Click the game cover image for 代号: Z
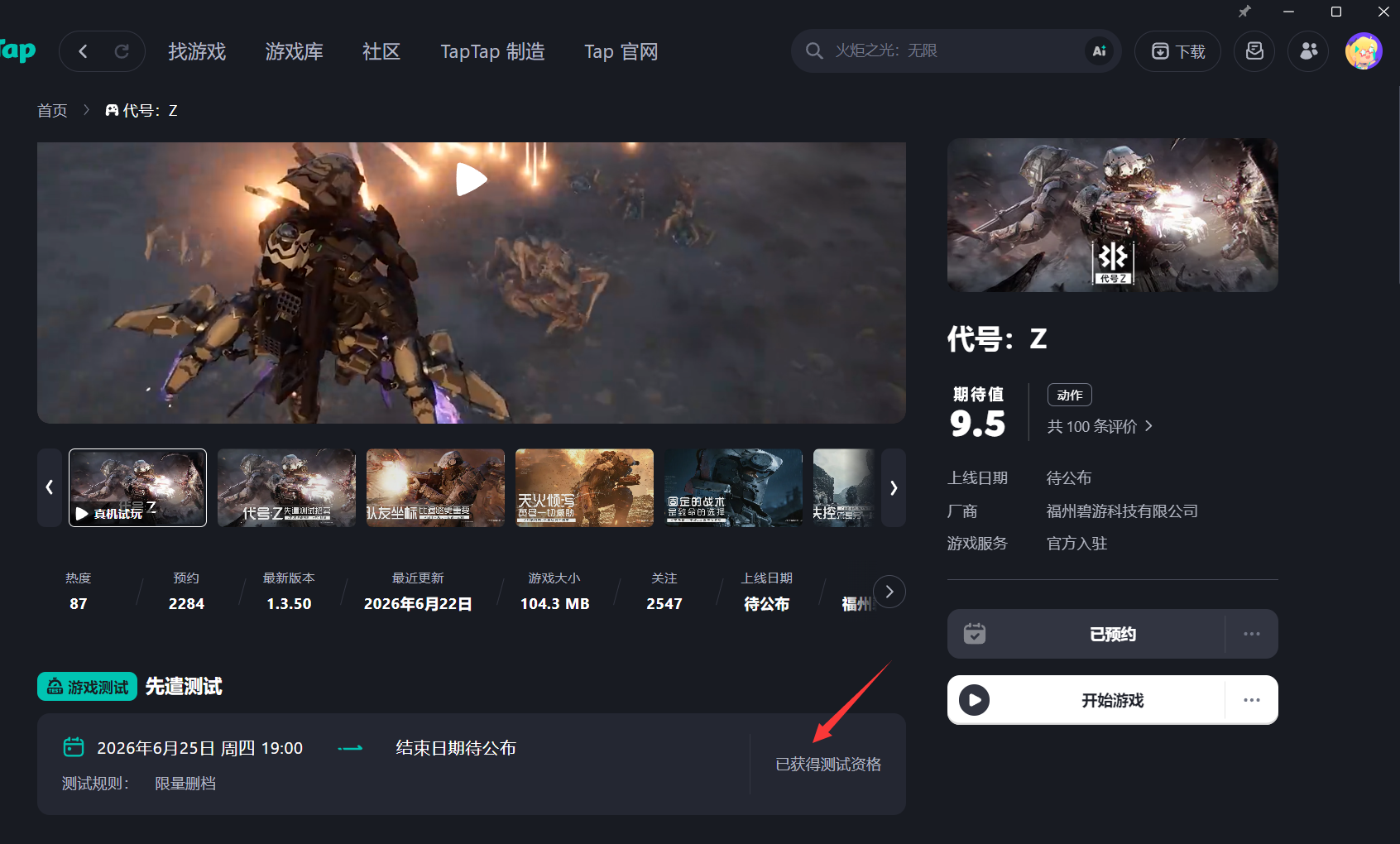This screenshot has height=844, width=1400. pyautogui.click(x=1113, y=215)
